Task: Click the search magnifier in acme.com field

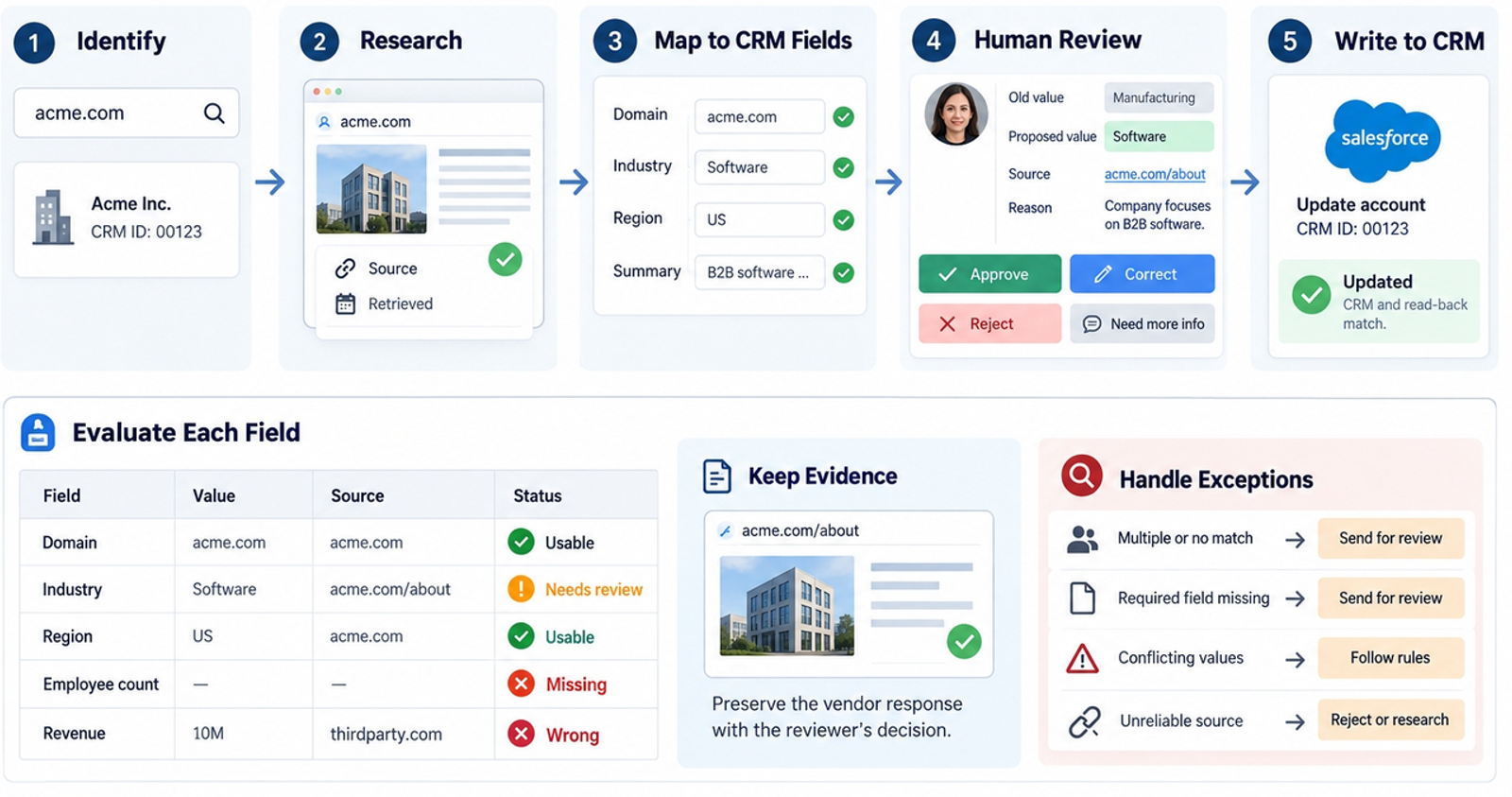Action: point(215,113)
